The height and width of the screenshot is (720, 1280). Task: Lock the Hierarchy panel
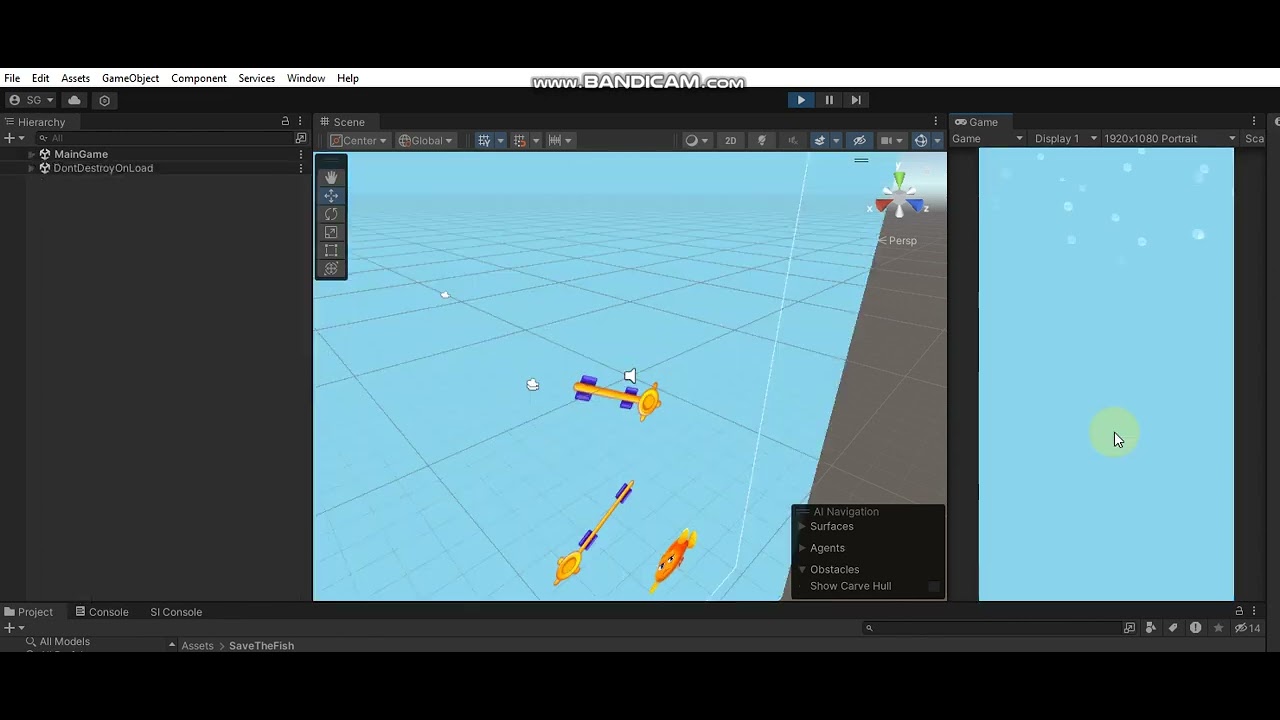click(x=285, y=122)
